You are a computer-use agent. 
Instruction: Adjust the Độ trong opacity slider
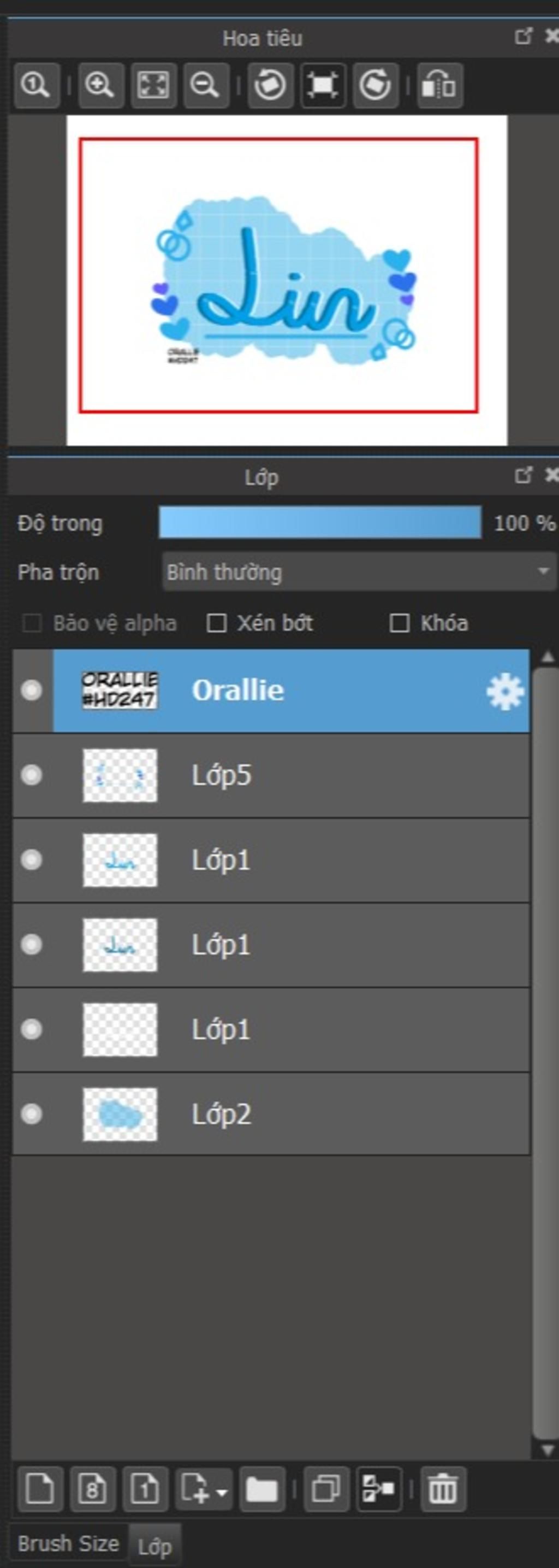coord(320,522)
